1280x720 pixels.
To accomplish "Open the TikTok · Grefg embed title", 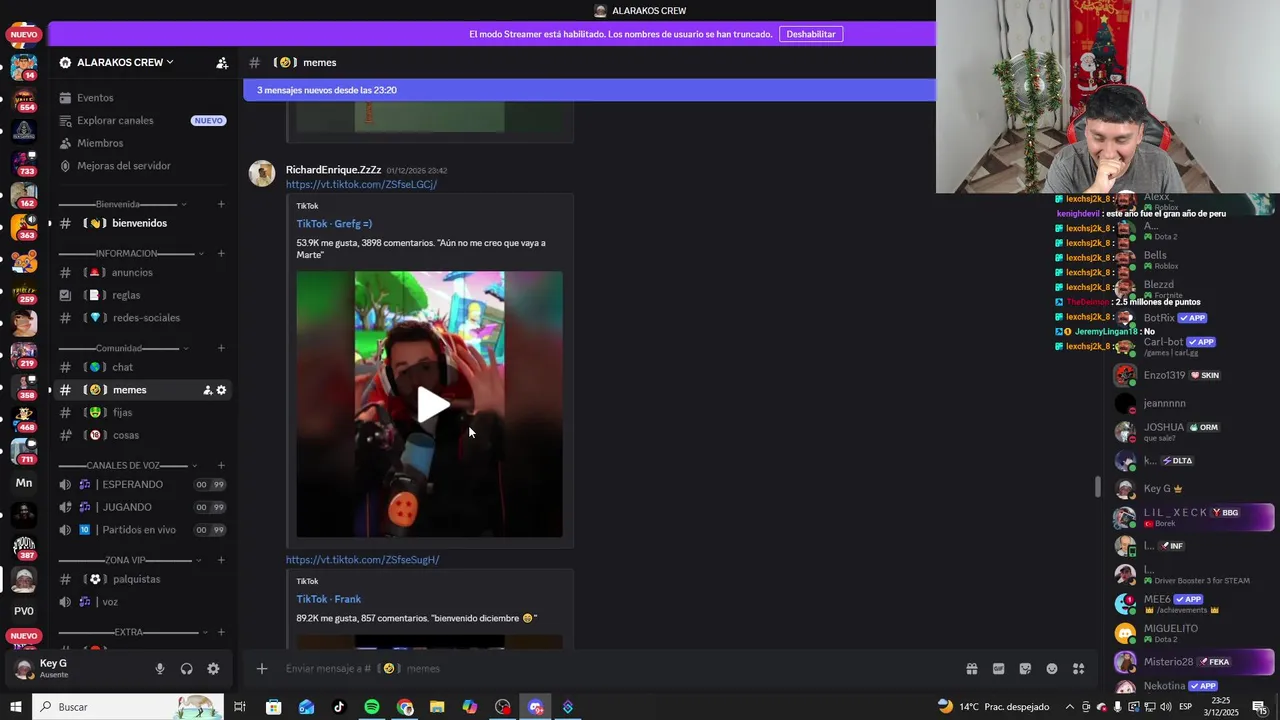I will tap(334, 224).
